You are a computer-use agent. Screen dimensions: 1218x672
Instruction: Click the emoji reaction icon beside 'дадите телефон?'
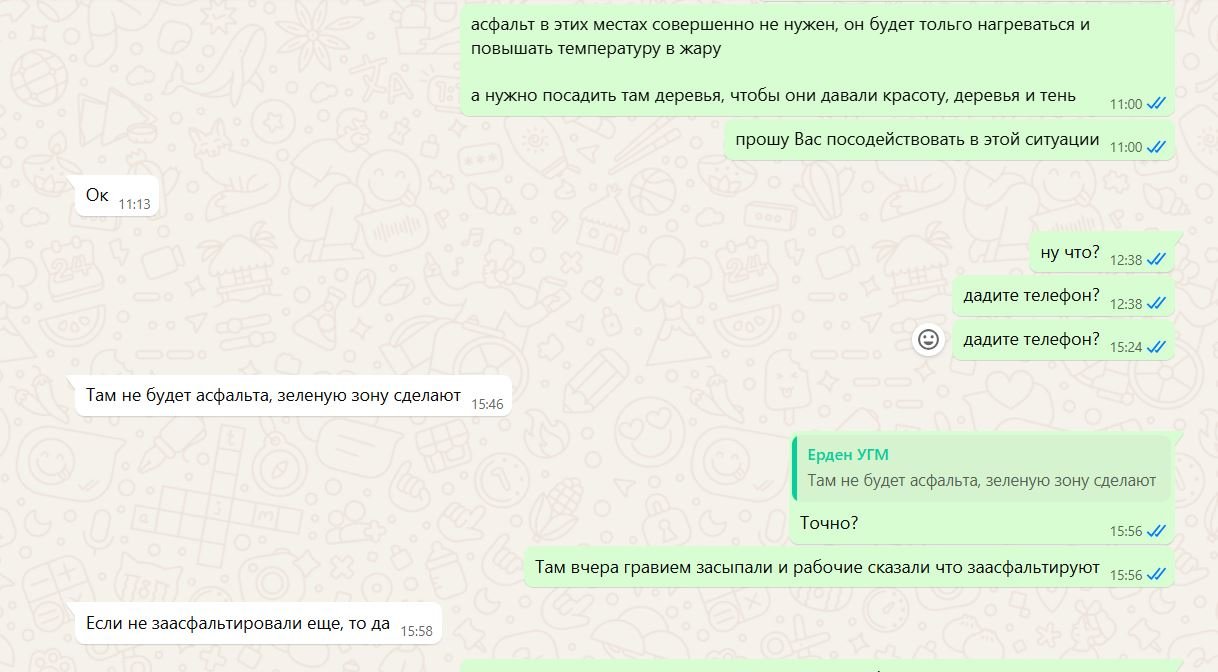pyautogui.click(x=929, y=340)
